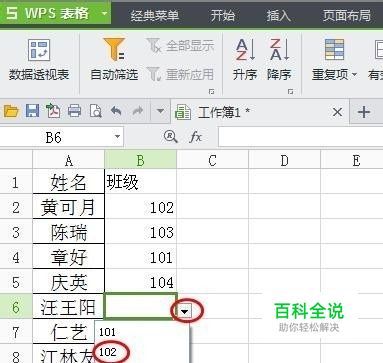The image size is (383, 363).
Task: Click the zoom magnifier icon beside fx
Action: coord(171,137)
